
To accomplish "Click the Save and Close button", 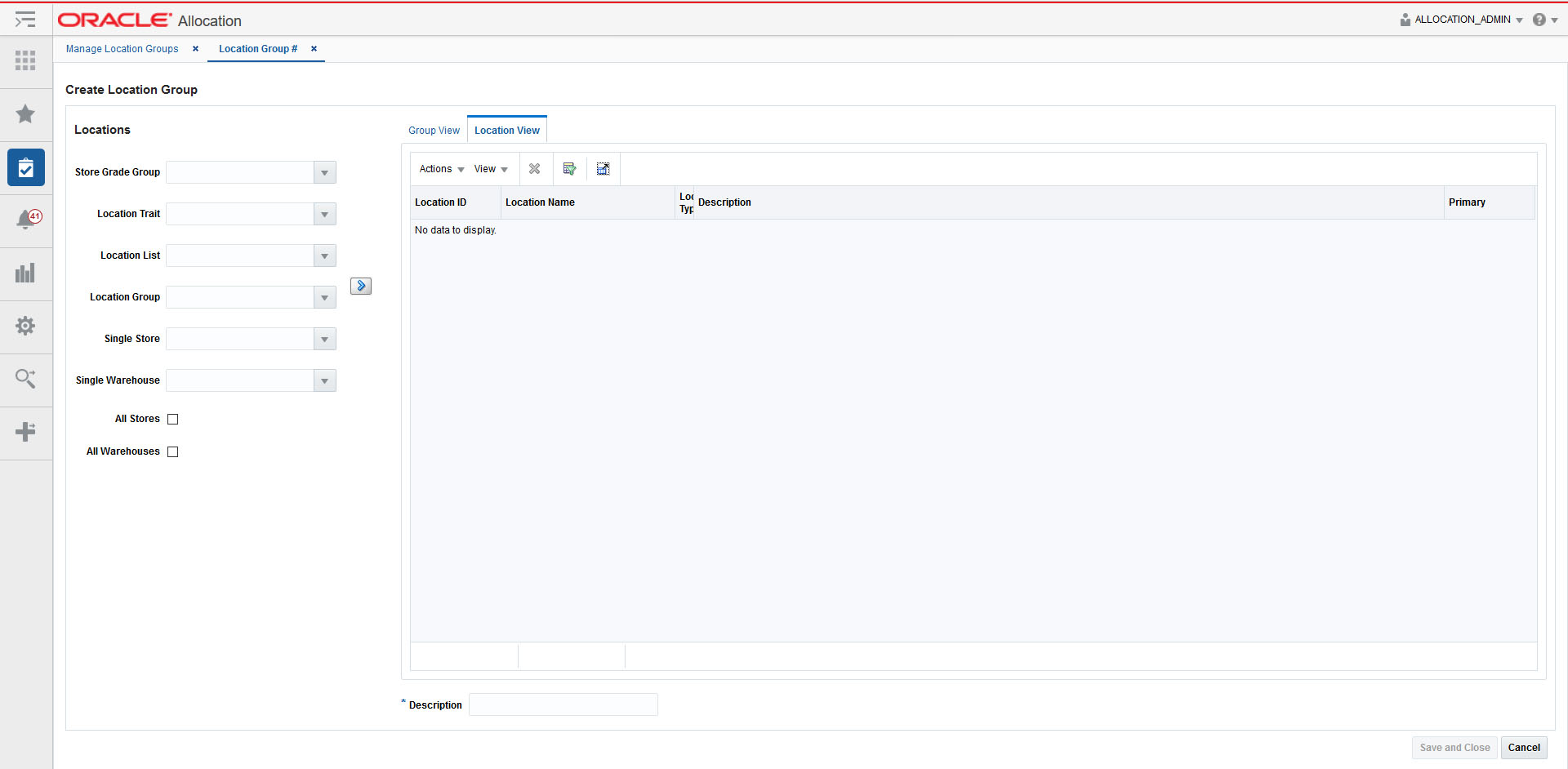I will click(1454, 747).
